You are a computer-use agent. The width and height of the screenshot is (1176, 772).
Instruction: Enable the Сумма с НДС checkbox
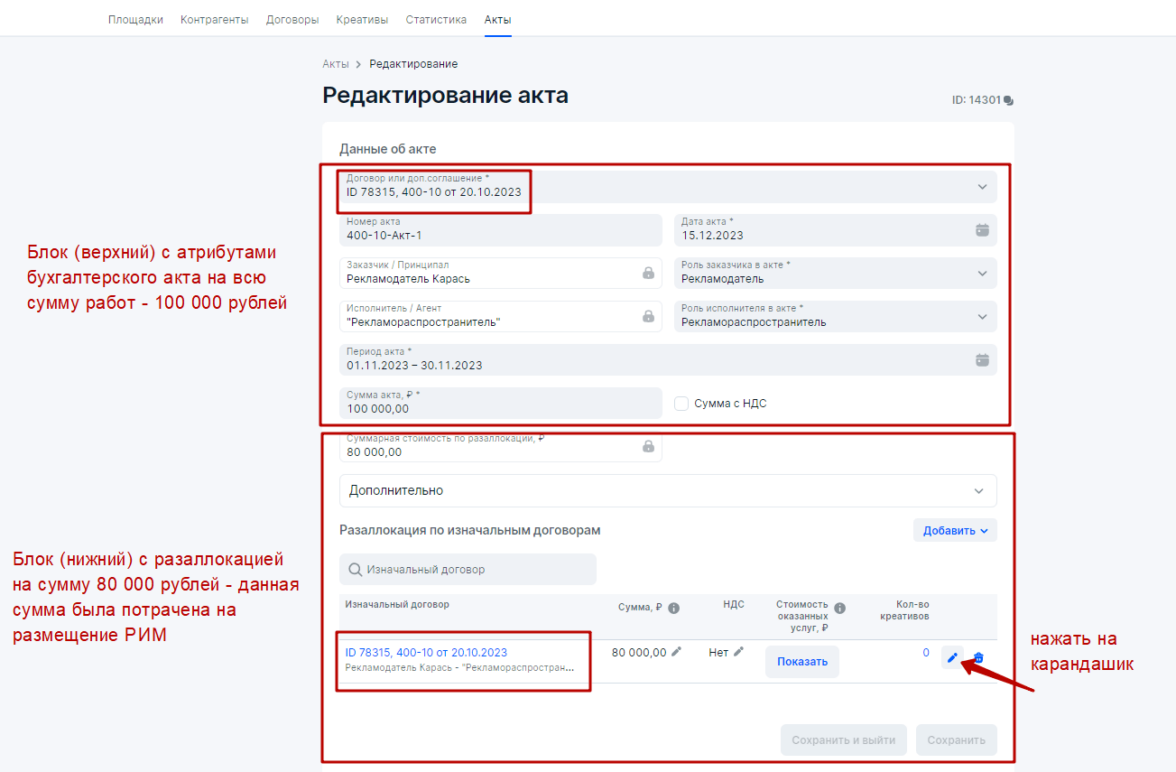point(681,404)
